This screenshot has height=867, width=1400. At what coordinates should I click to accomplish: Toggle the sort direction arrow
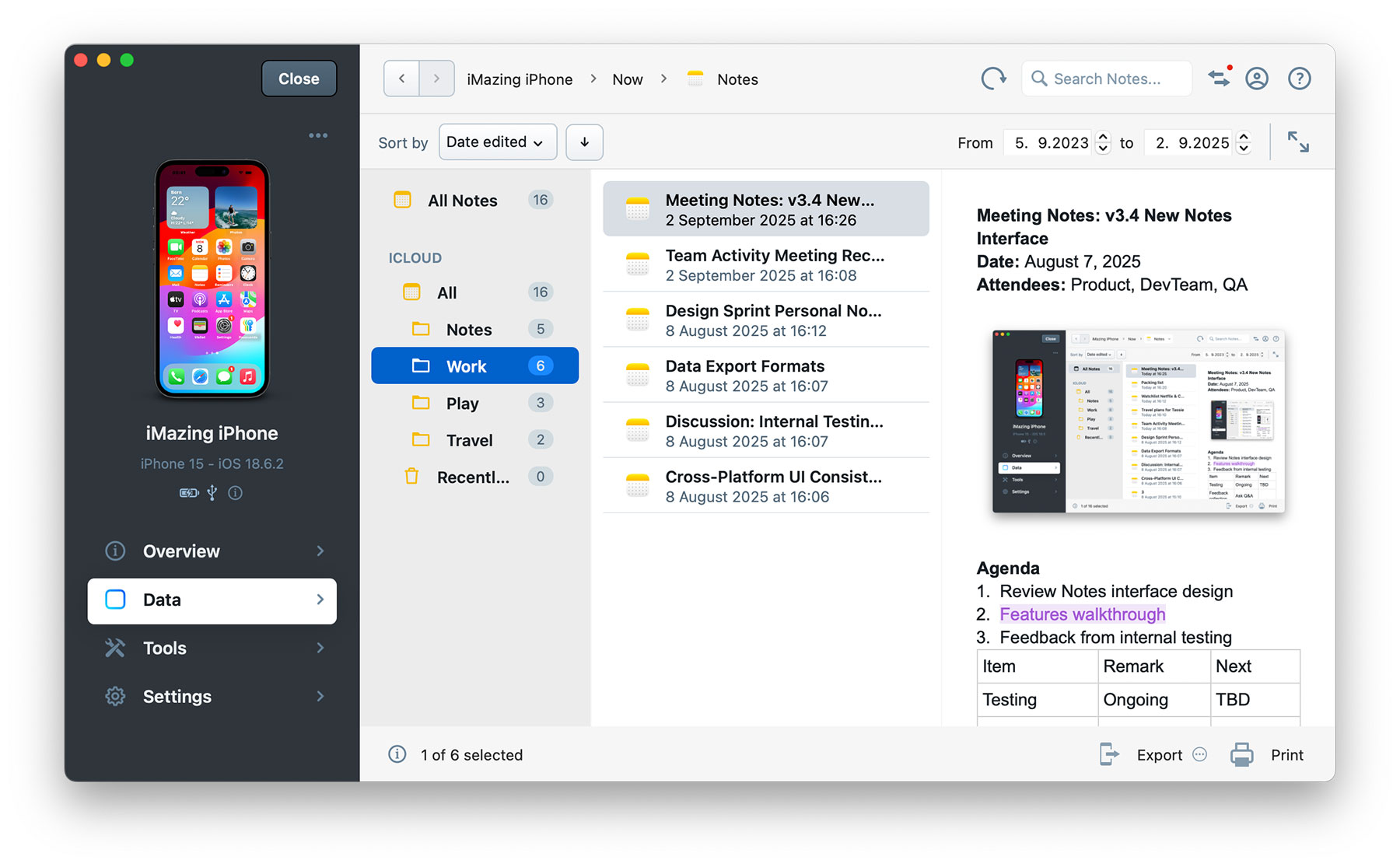[x=584, y=142]
